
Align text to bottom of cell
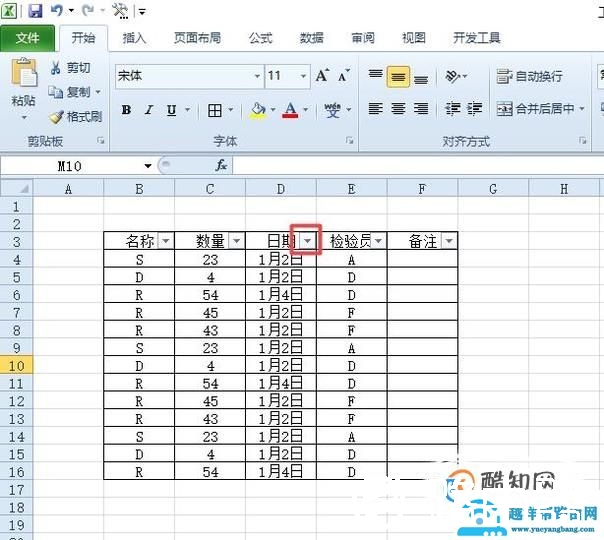(421, 79)
